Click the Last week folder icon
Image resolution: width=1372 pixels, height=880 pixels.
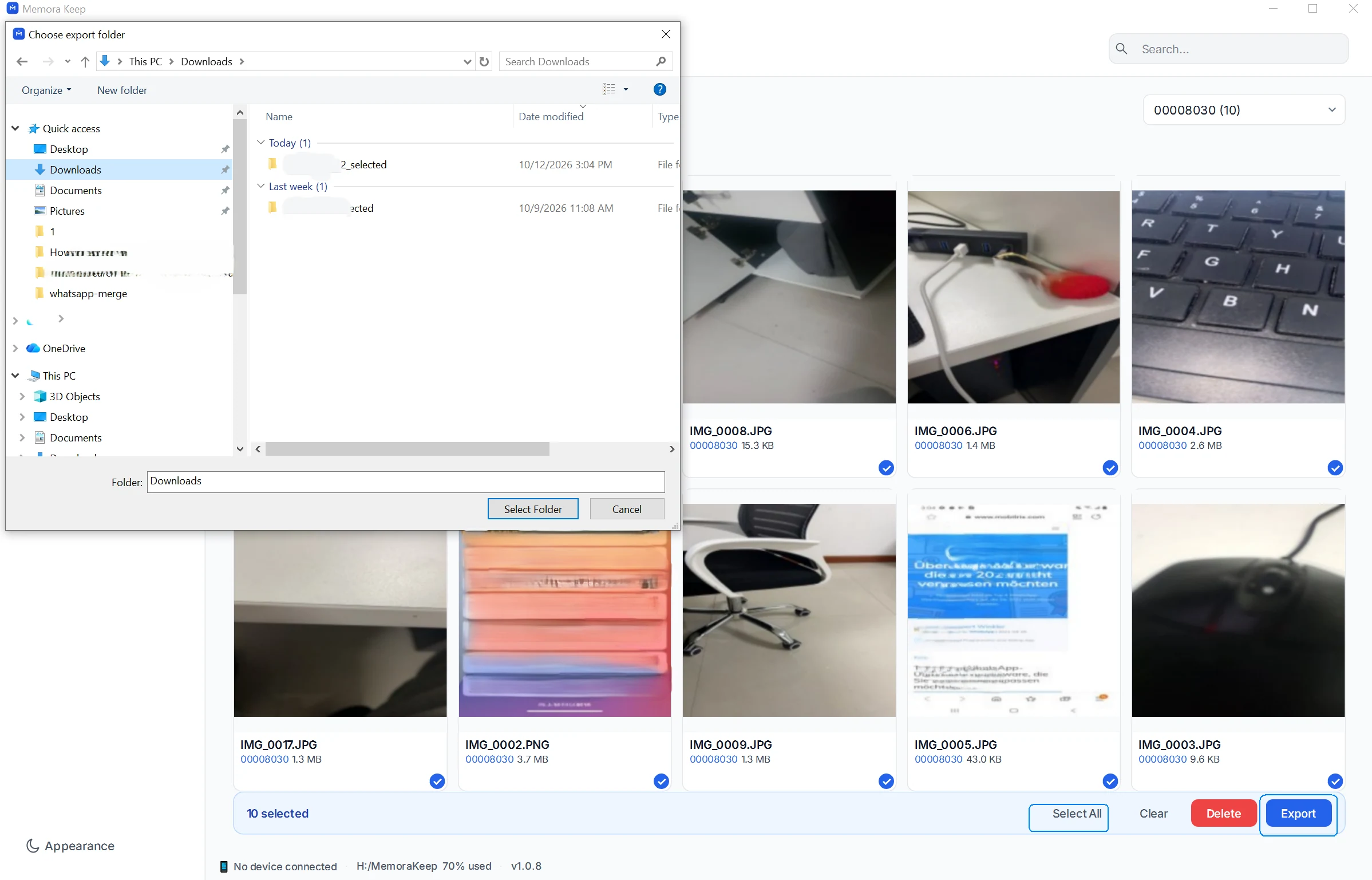pos(272,207)
